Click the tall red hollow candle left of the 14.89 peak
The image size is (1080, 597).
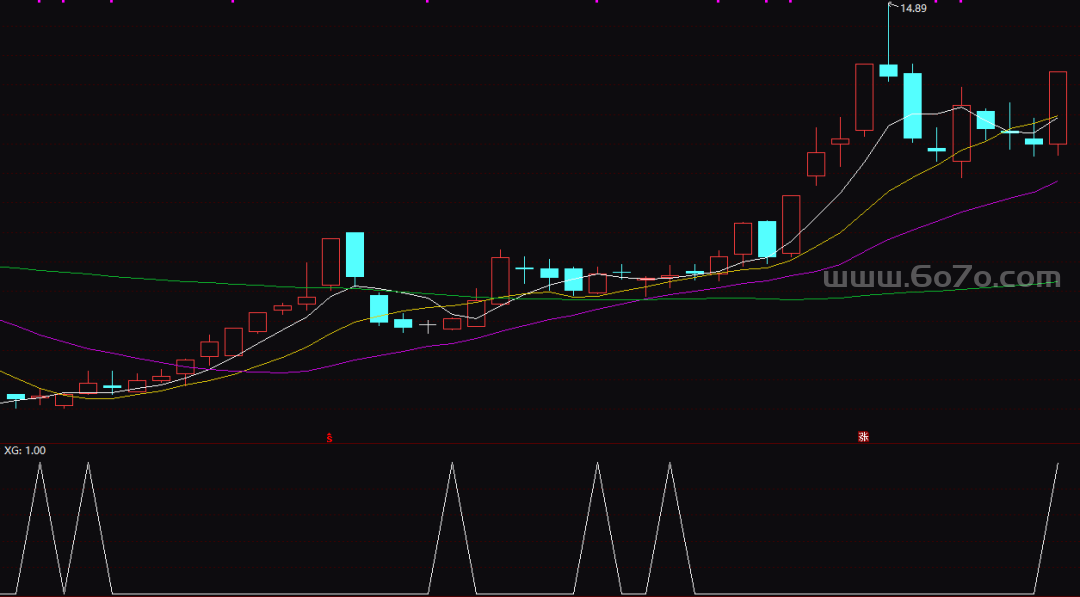tap(864, 97)
